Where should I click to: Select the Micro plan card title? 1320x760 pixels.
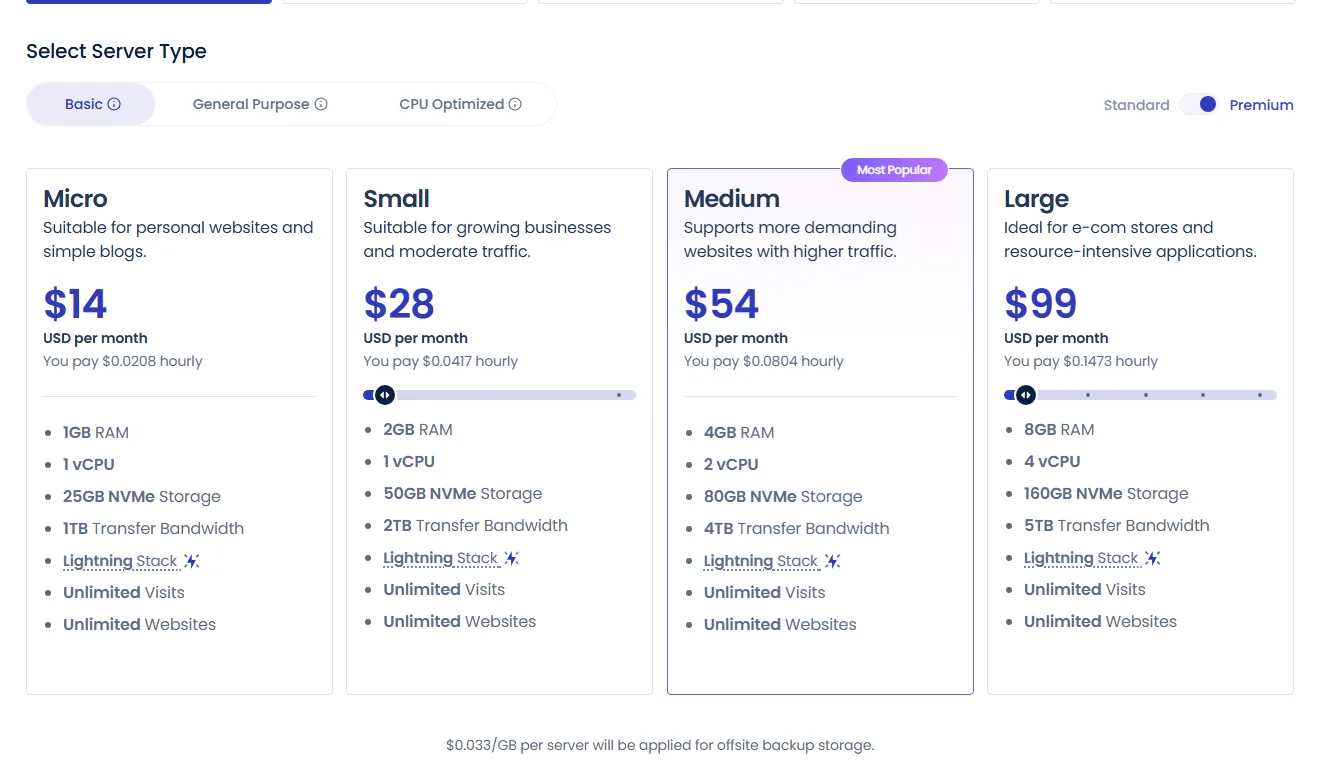point(75,198)
